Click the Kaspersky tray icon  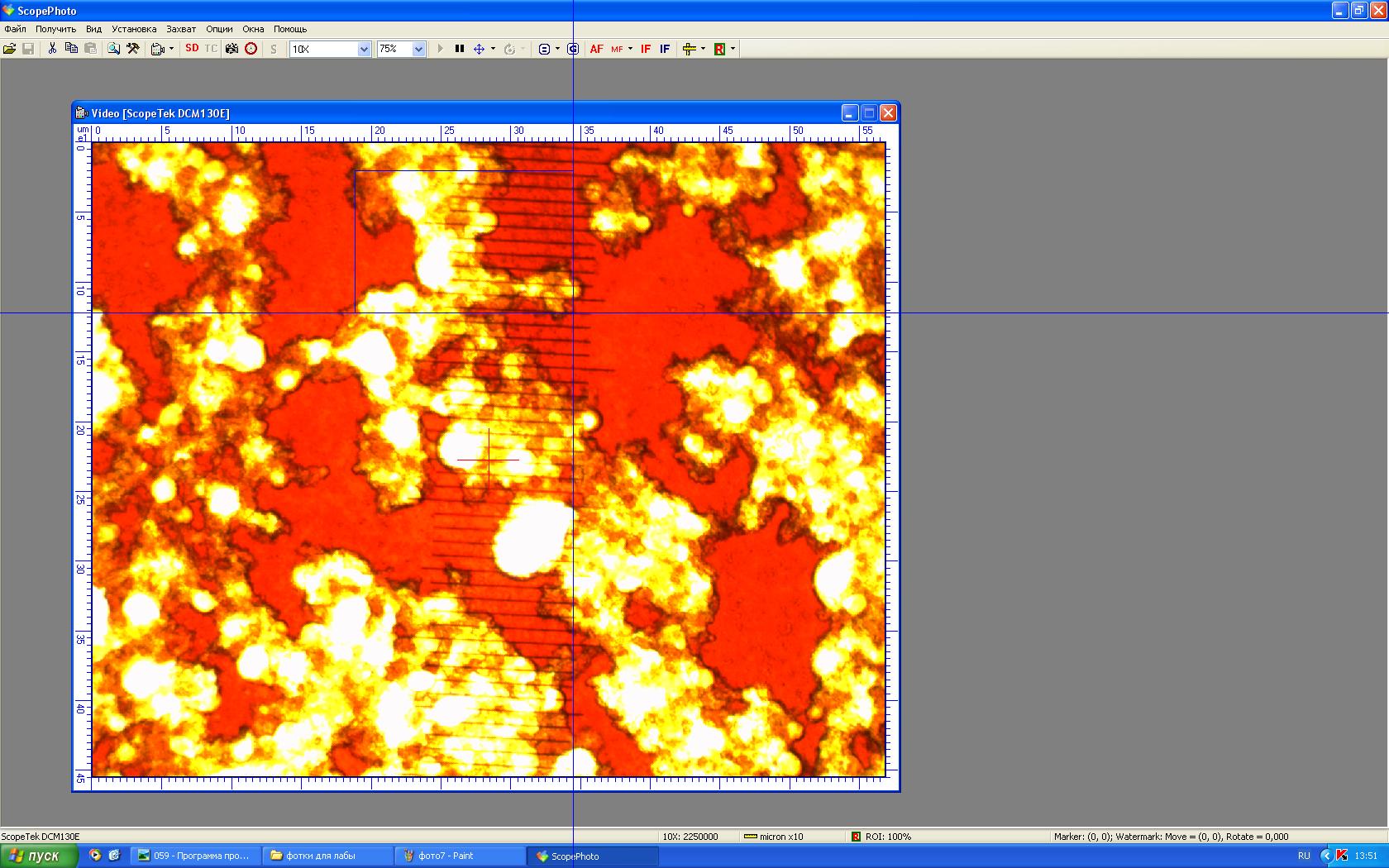pyautogui.click(x=1342, y=856)
